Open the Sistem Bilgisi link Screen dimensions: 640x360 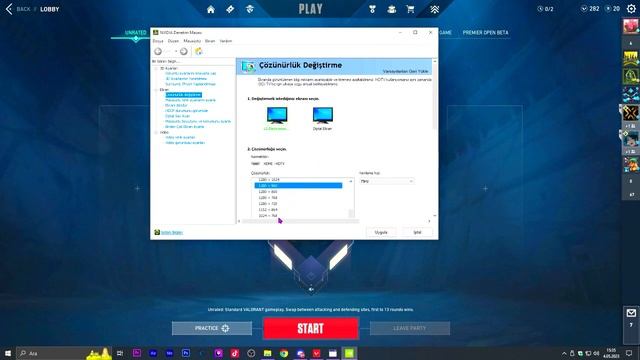(x=172, y=233)
